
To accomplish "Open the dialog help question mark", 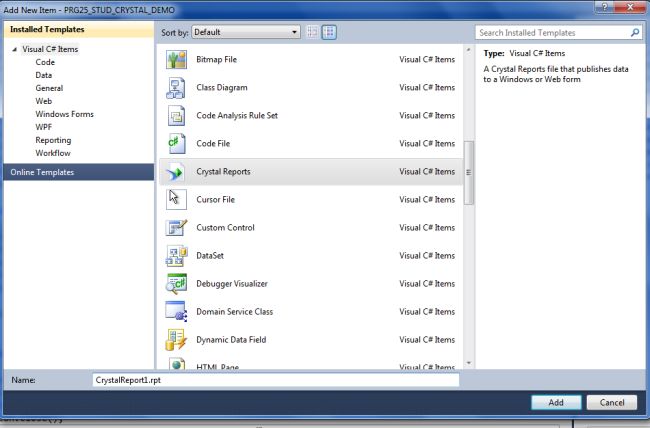I will click(x=604, y=7).
